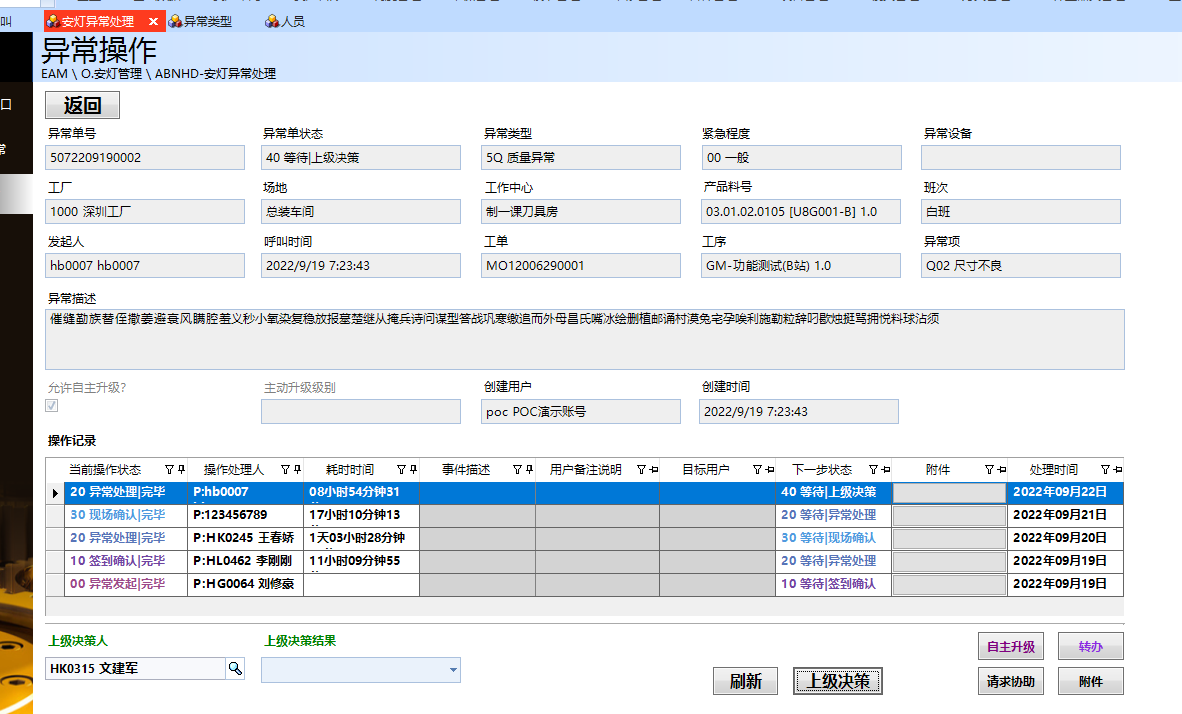Viewport: 1182px width, 714px height.
Task: Select the row with 00 异常发起|完毕
Action: pos(584,584)
